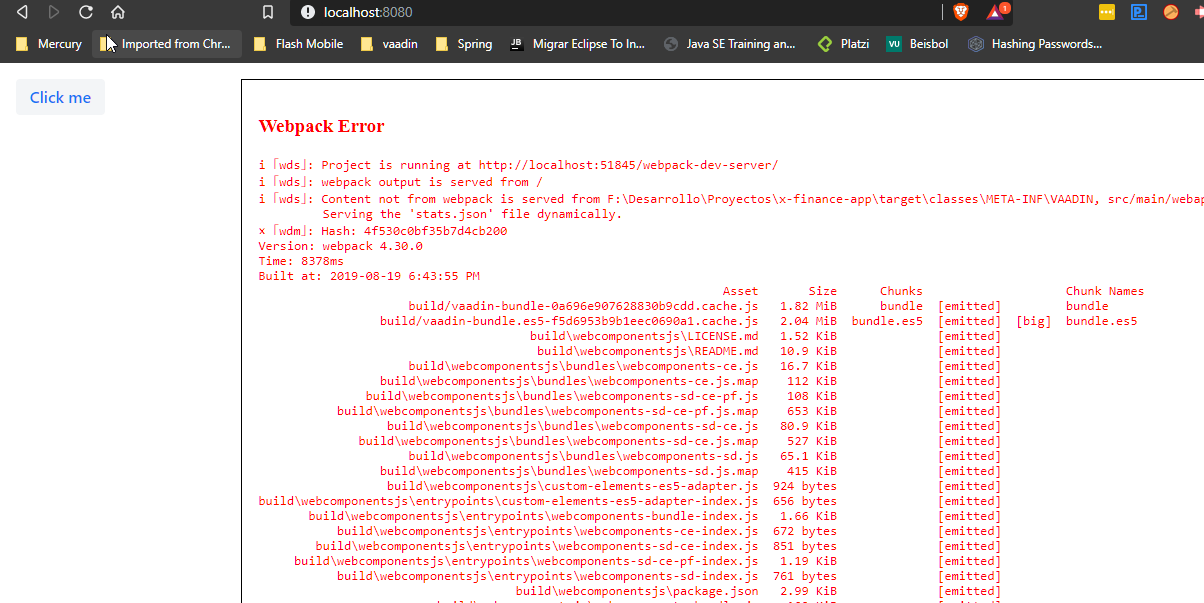Click the 'Asset' column header
Image resolution: width=1204 pixels, height=603 pixels.
click(740, 291)
